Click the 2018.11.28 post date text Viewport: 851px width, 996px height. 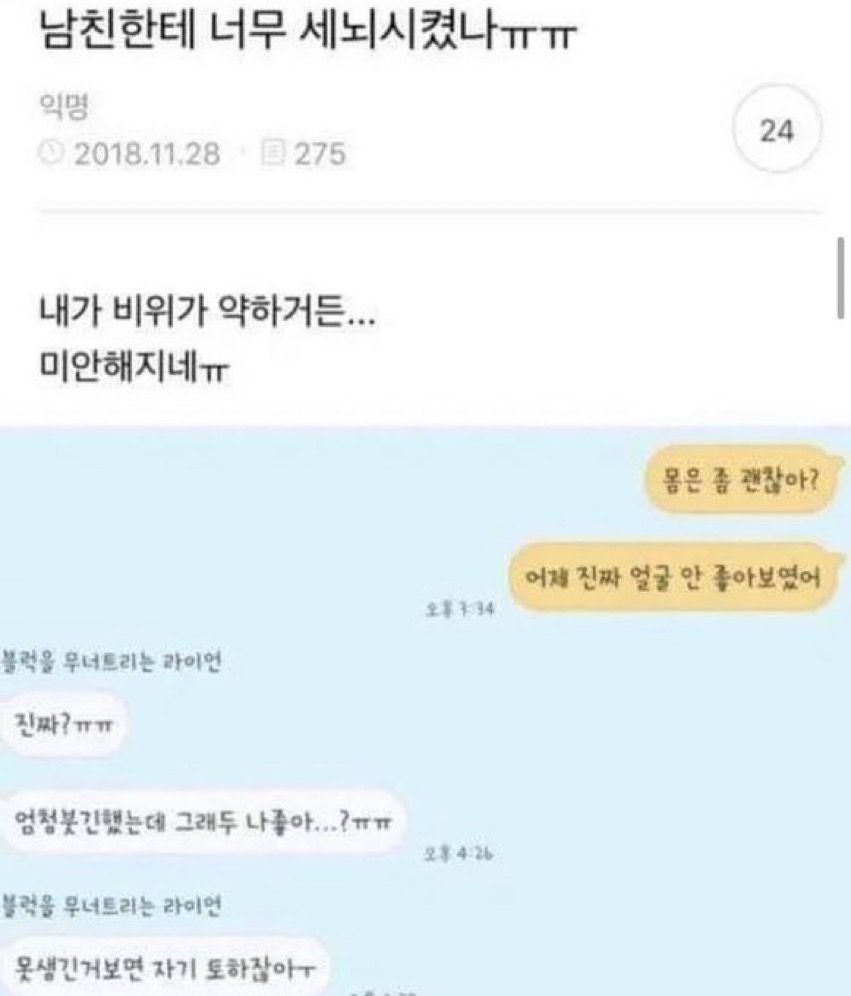tap(147, 154)
